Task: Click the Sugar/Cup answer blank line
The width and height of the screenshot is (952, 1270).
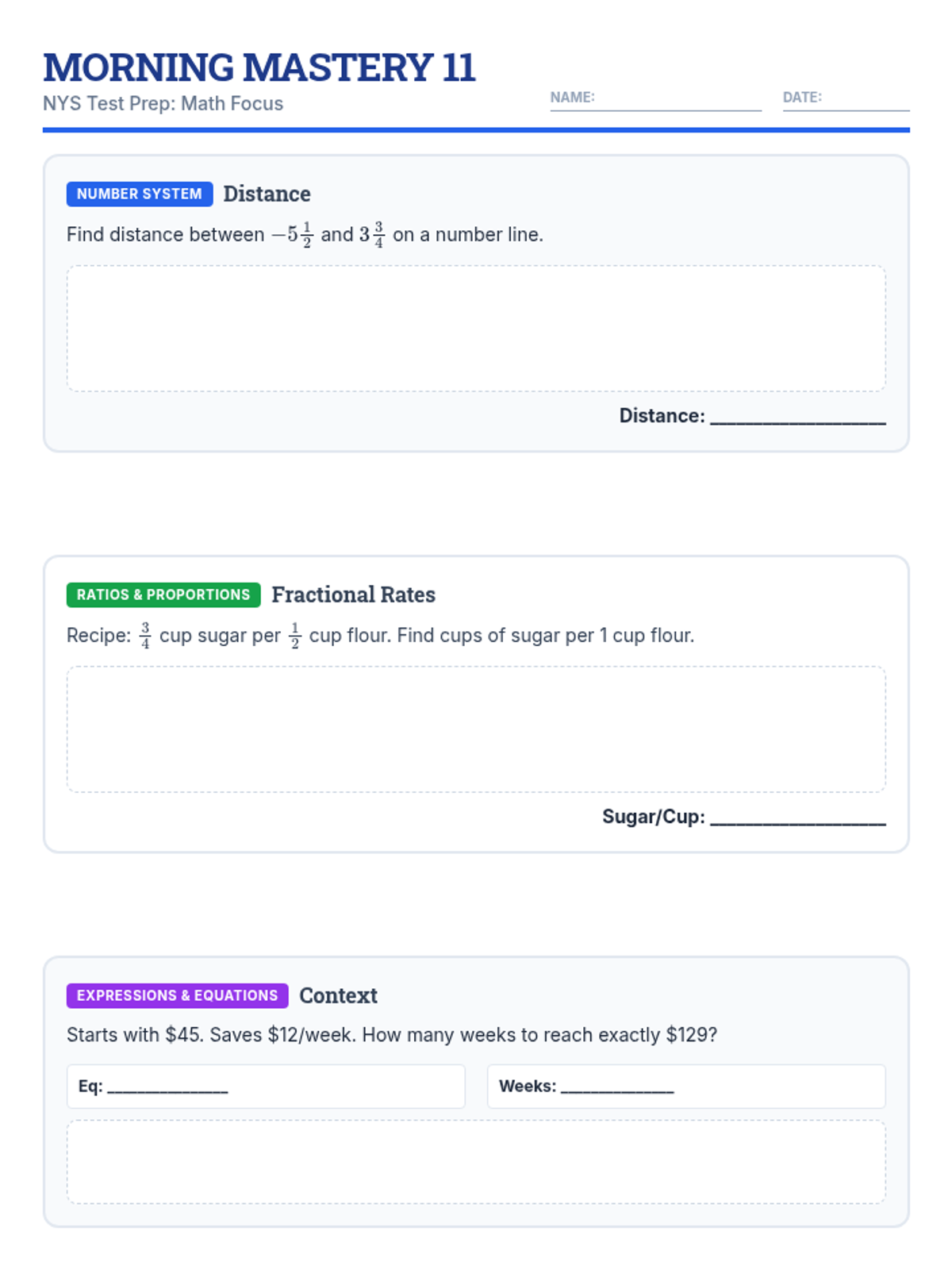Action: (x=798, y=818)
